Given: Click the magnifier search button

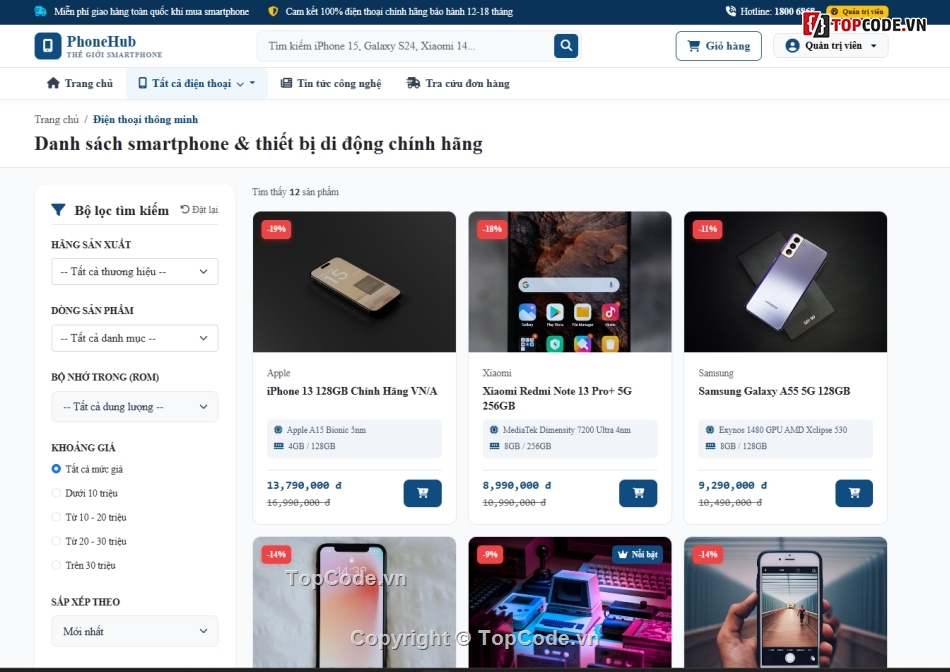Looking at the screenshot, I should (566, 45).
